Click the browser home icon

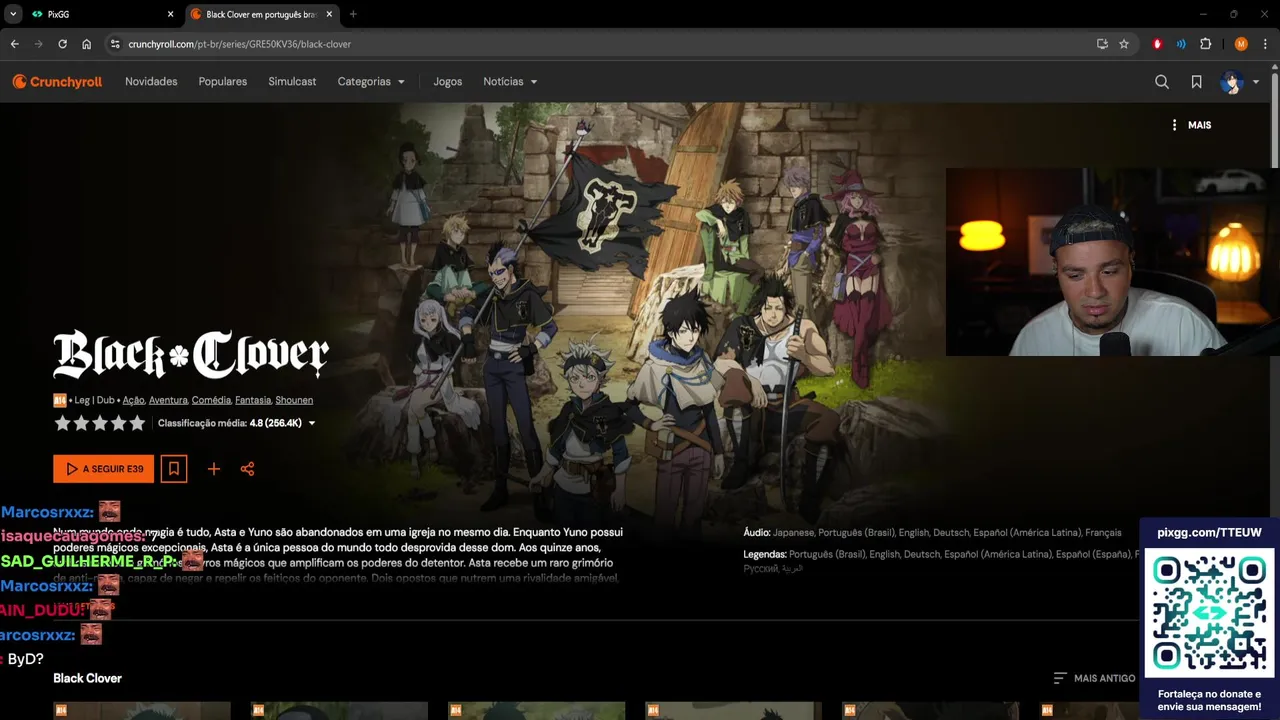point(86,44)
